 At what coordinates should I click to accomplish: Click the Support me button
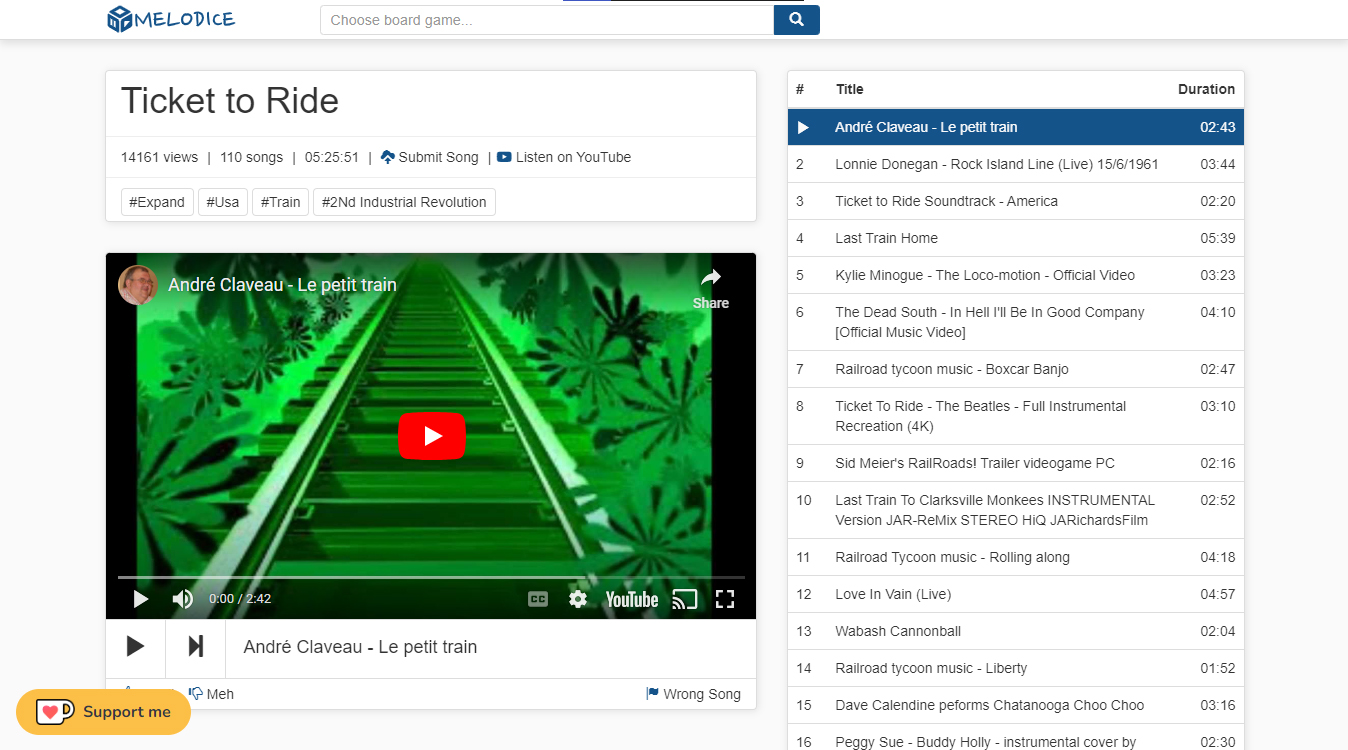click(x=103, y=712)
